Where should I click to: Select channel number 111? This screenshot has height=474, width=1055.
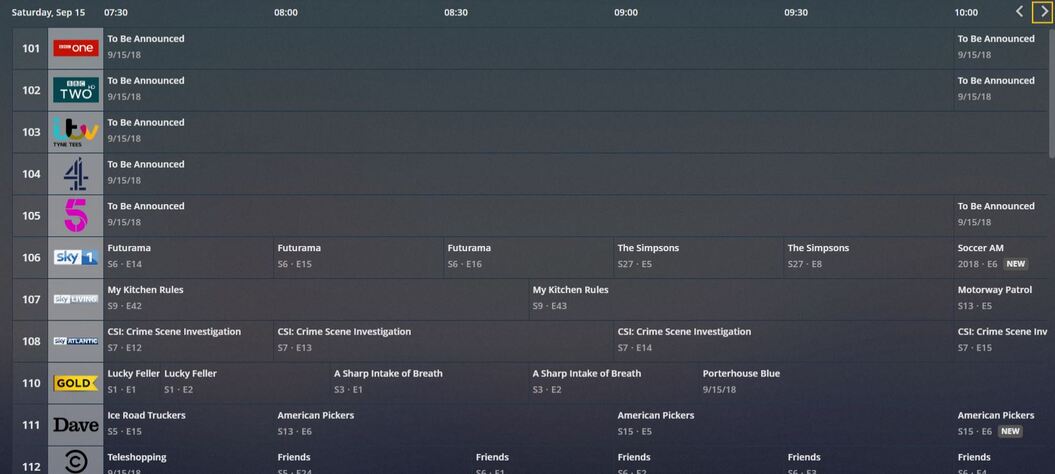pyautogui.click(x=31, y=425)
